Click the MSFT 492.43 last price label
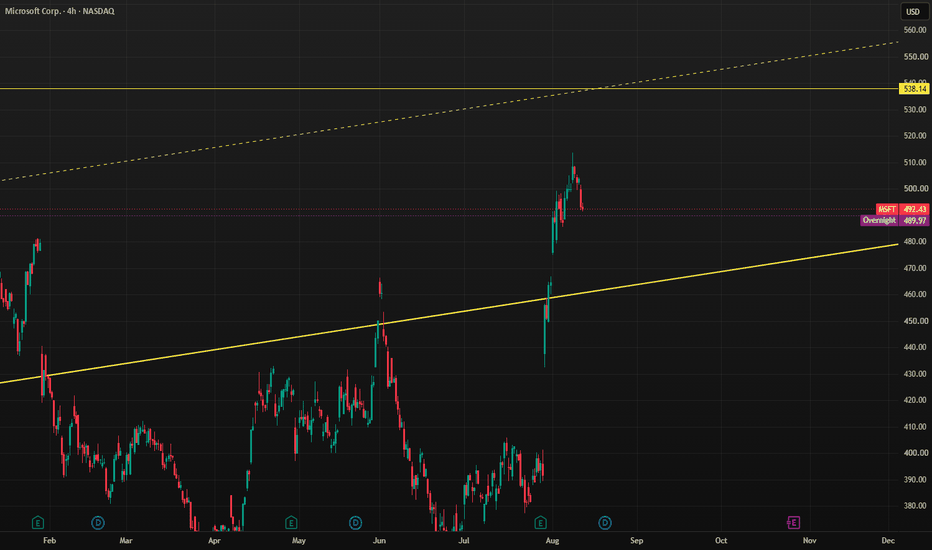Screen dimensions: 932x550 point(902,209)
